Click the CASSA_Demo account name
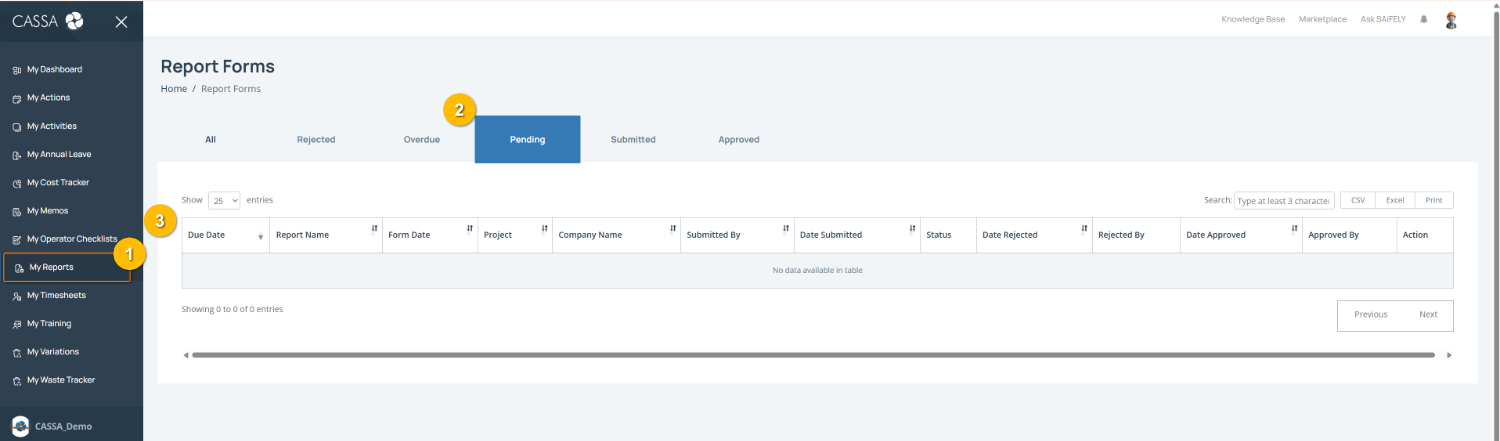This screenshot has width=1500, height=441. click(63, 426)
